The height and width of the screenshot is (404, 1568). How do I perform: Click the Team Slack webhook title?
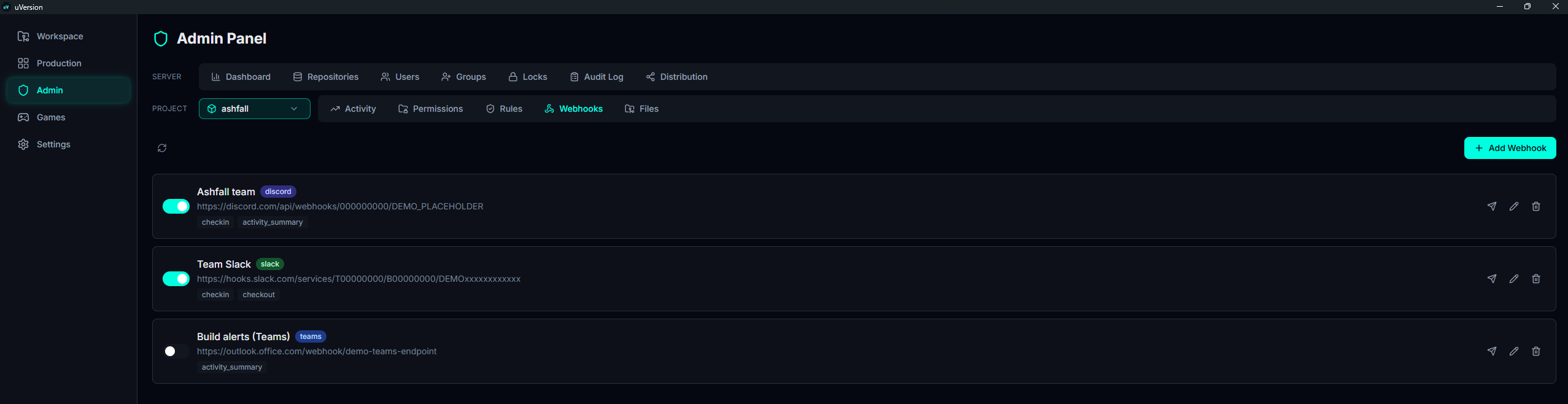click(224, 264)
